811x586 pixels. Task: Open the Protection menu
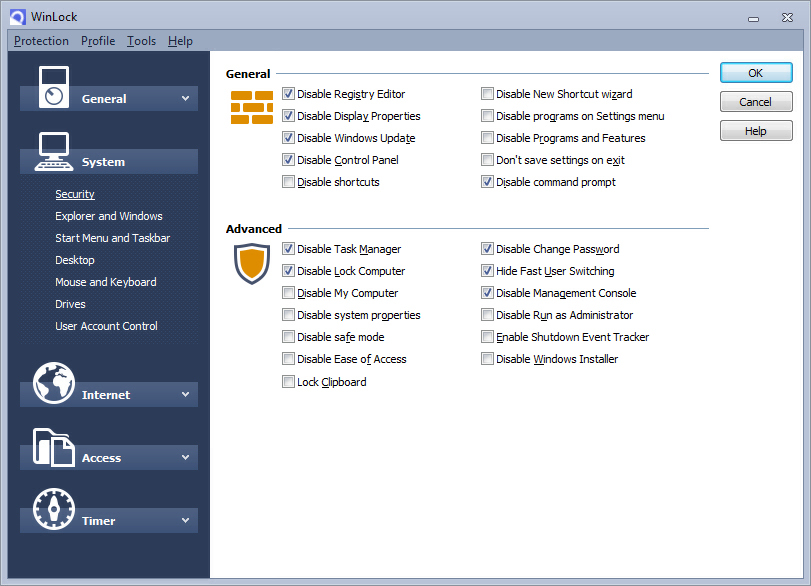click(x=41, y=41)
